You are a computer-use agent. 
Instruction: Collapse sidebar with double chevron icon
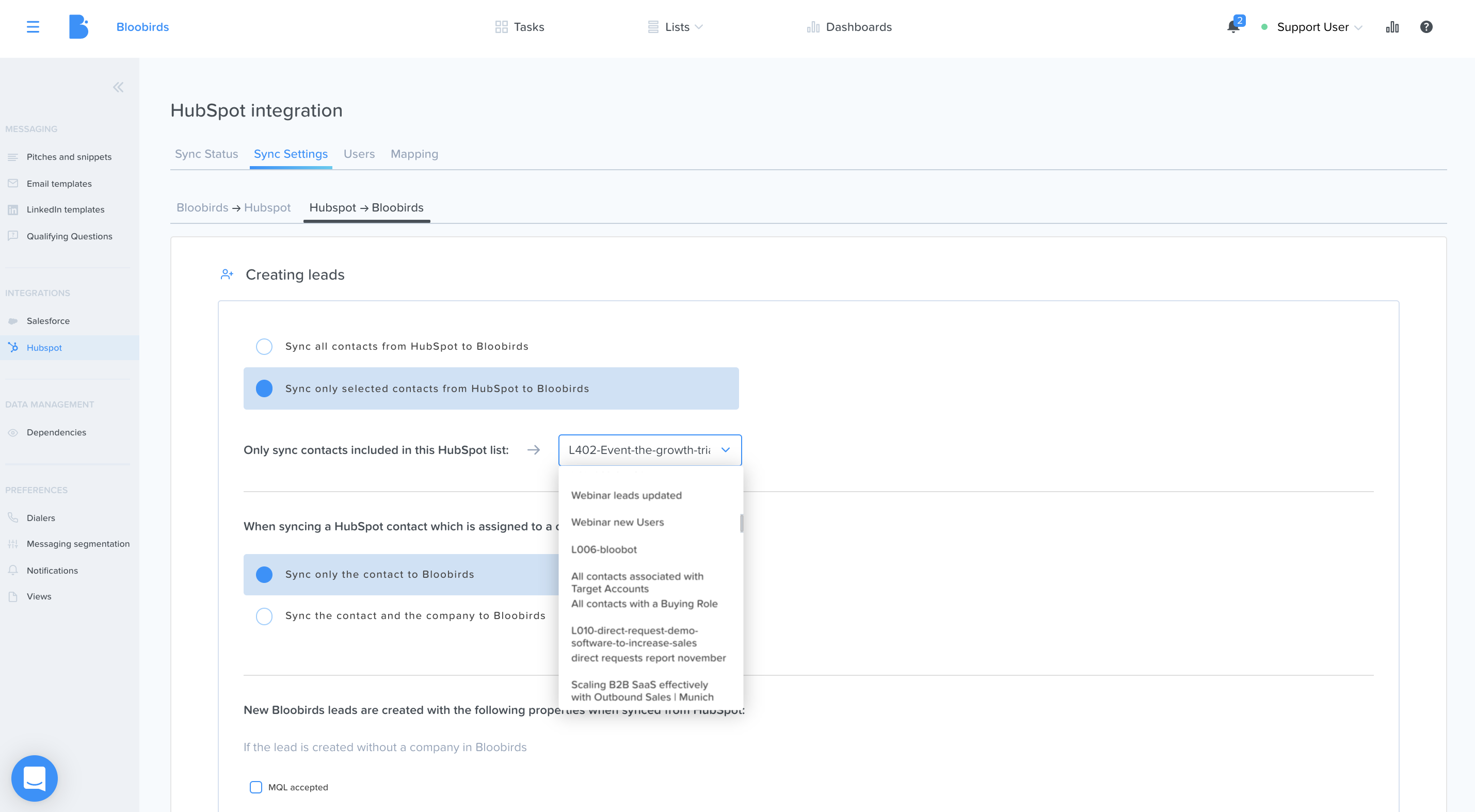118,87
